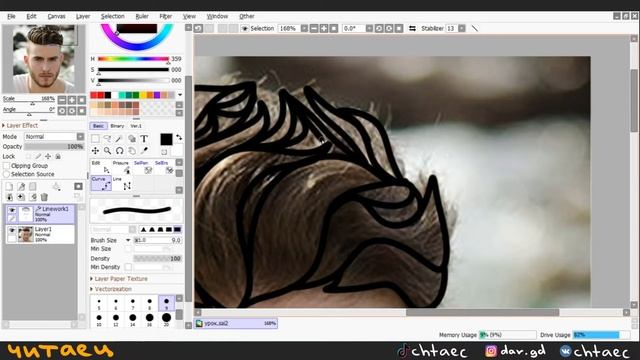Open the Layer menu

83,16
